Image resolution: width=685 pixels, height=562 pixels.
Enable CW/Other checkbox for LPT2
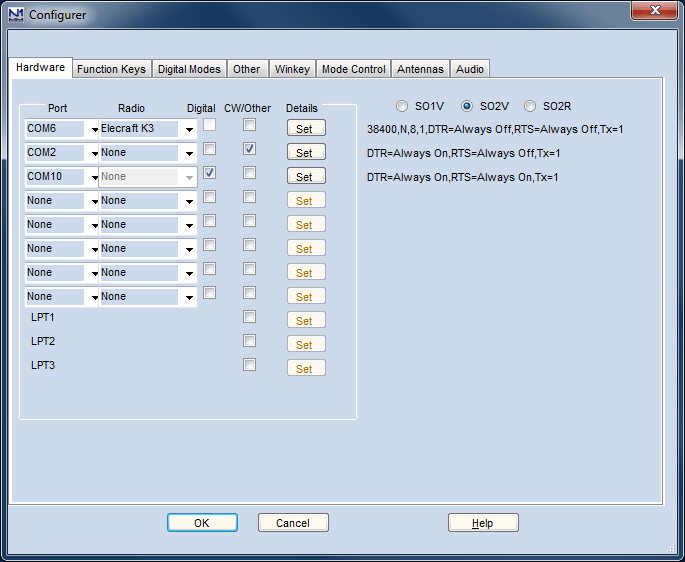(x=249, y=340)
